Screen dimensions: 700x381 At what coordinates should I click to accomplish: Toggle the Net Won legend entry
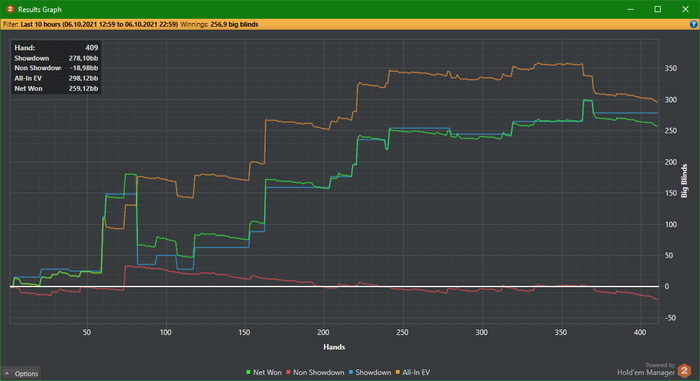[264, 372]
